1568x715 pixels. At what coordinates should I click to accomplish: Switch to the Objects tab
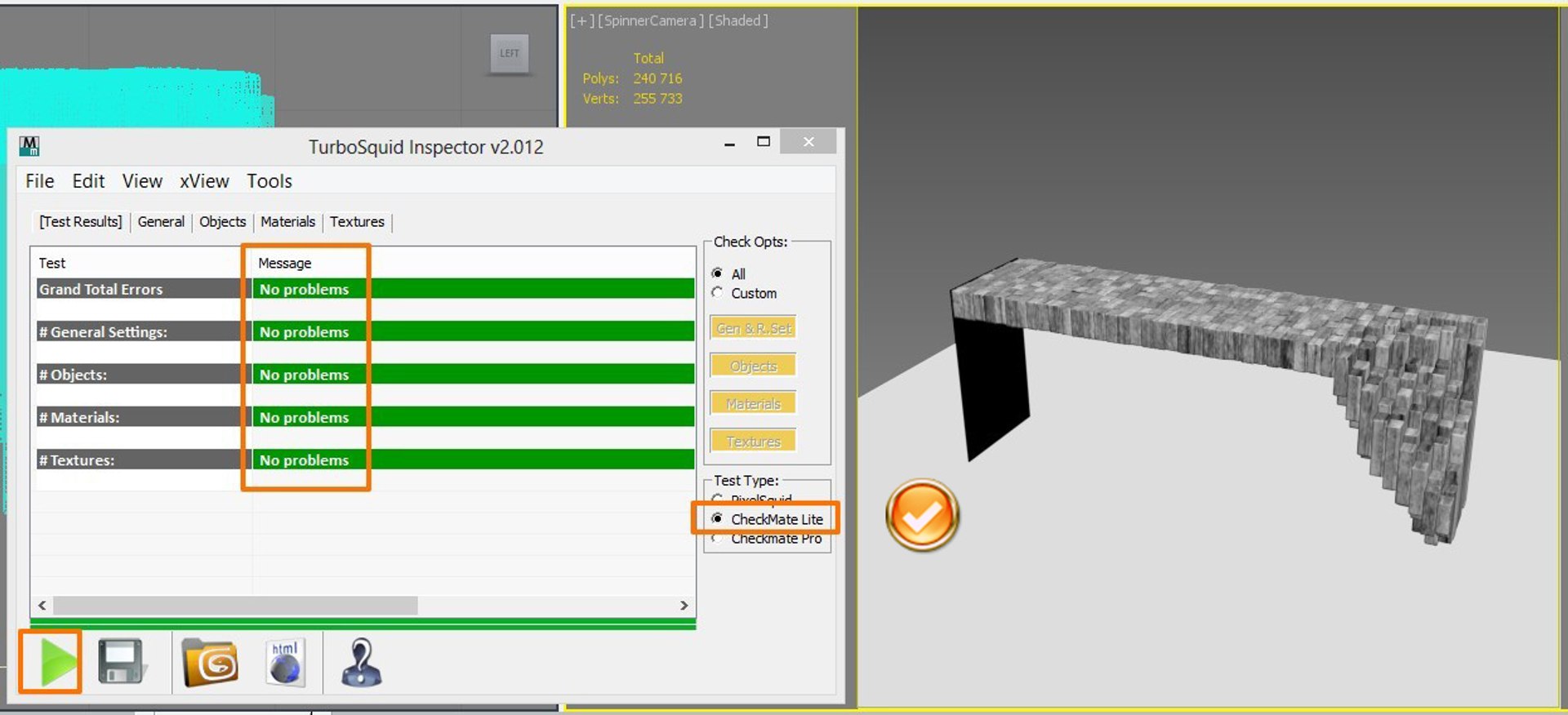(222, 221)
